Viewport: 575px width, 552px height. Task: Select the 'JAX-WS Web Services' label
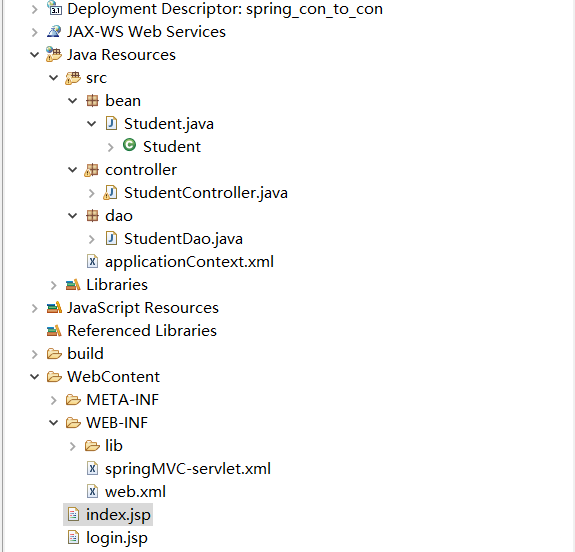click(146, 32)
